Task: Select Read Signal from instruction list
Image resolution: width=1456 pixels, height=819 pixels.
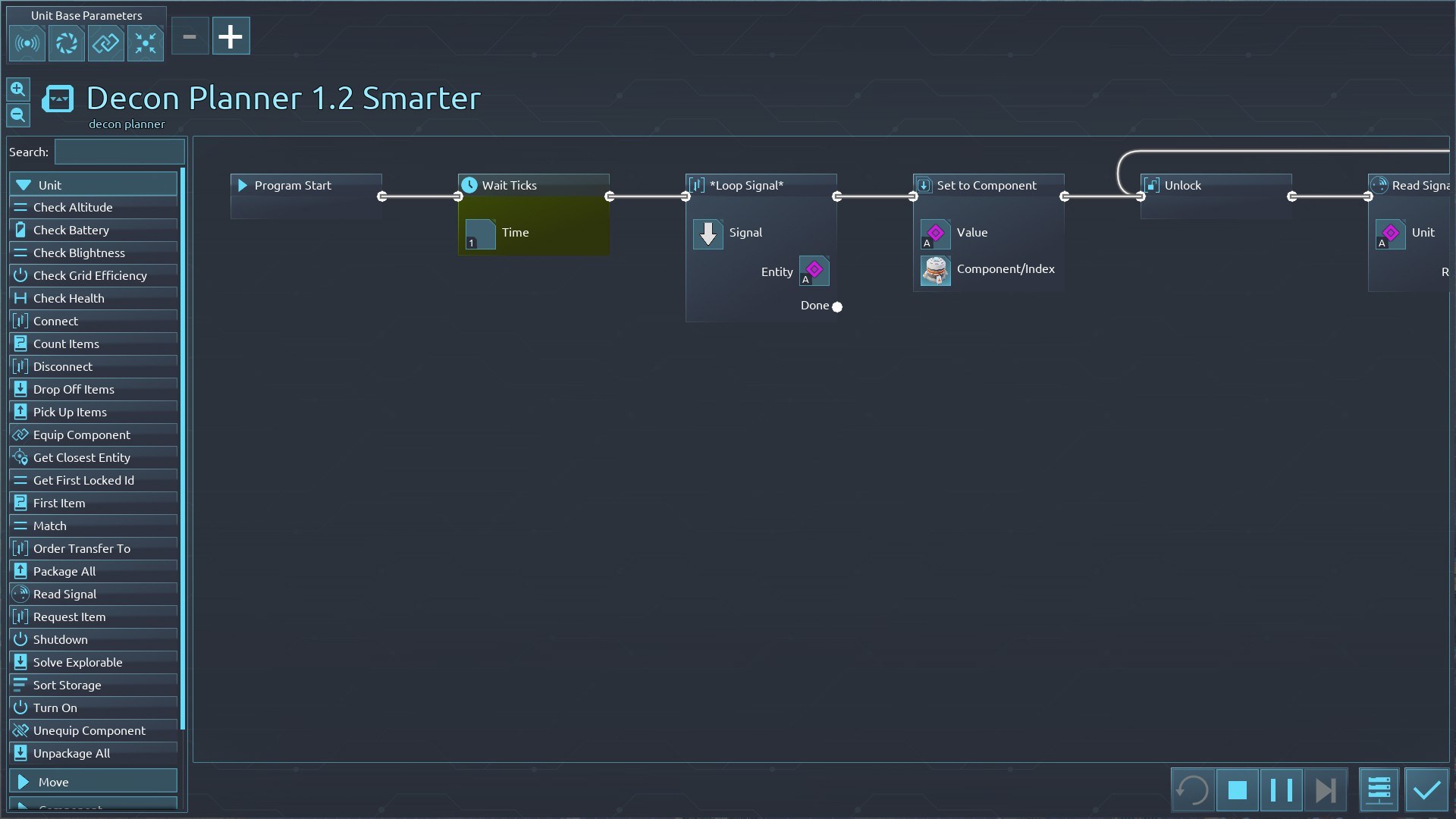Action: 65,594
